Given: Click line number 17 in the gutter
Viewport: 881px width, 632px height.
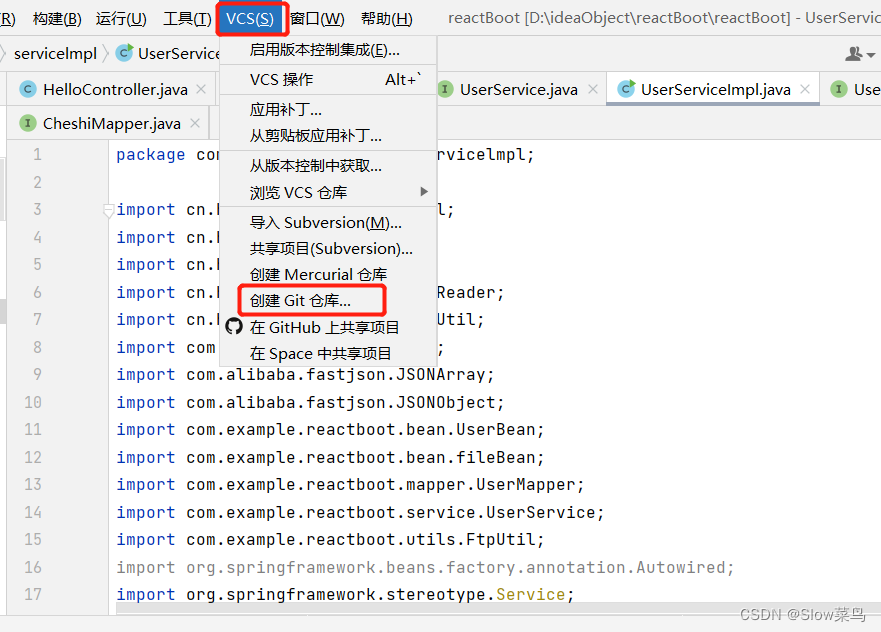Looking at the screenshot, I should pos(33,595).
